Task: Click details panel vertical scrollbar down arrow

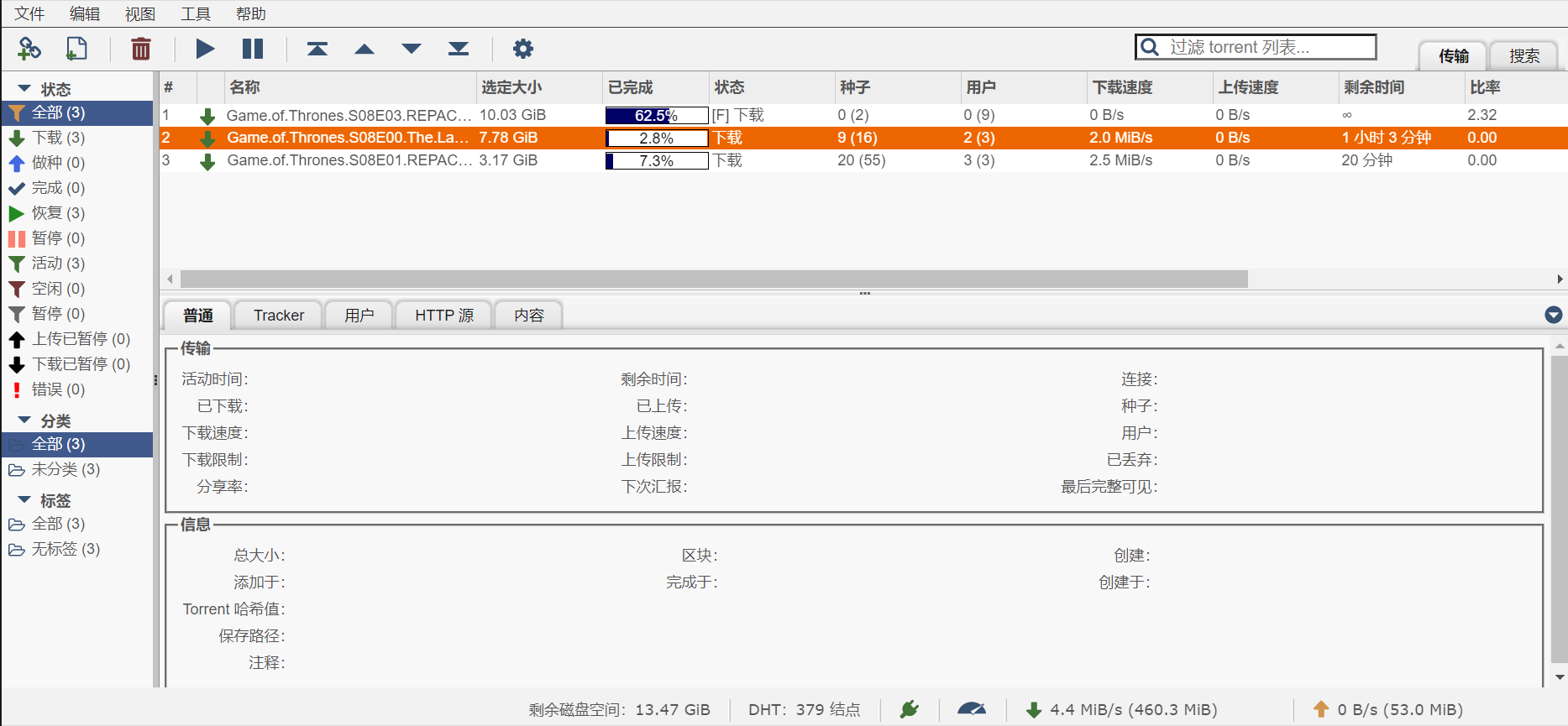Action: [1560, 677]
